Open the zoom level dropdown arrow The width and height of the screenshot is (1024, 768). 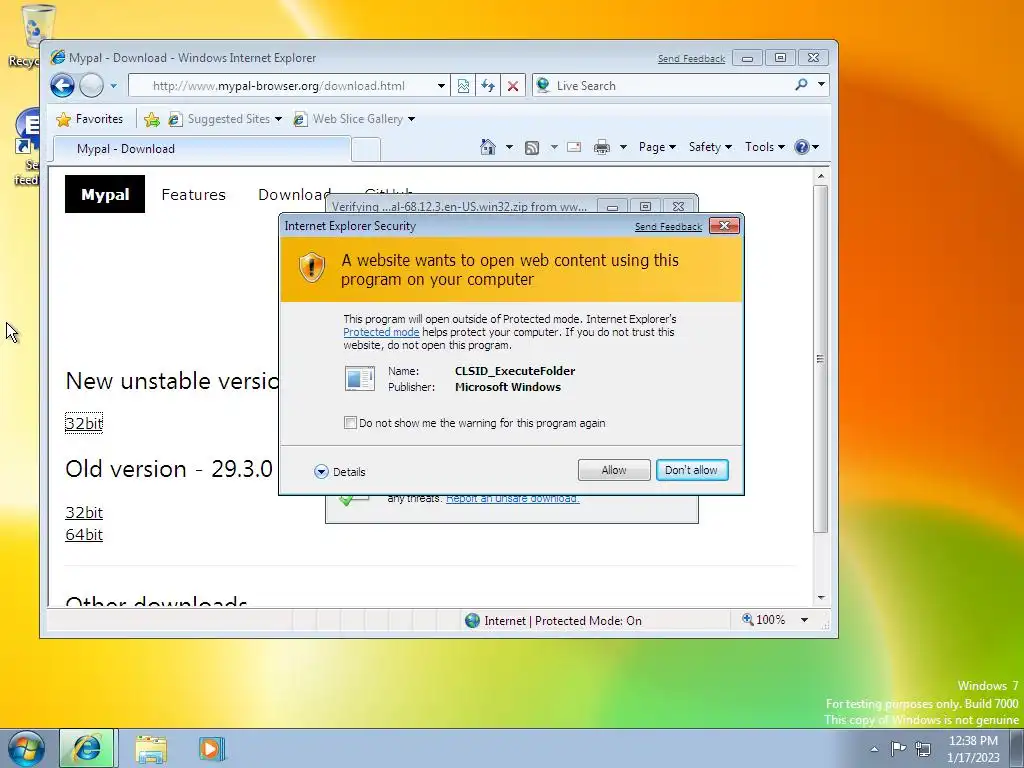pos(805,620)
